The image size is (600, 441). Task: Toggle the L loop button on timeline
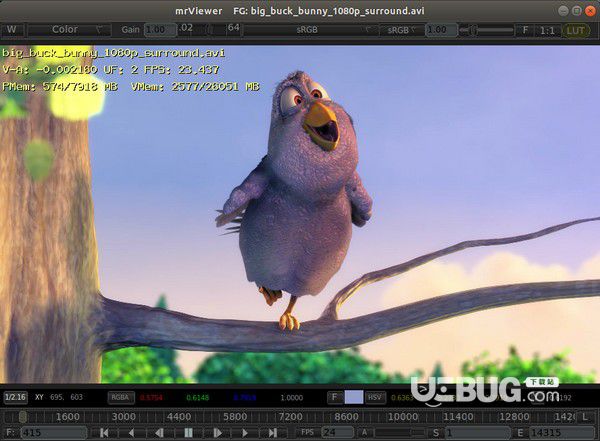(x=585, y=416)
